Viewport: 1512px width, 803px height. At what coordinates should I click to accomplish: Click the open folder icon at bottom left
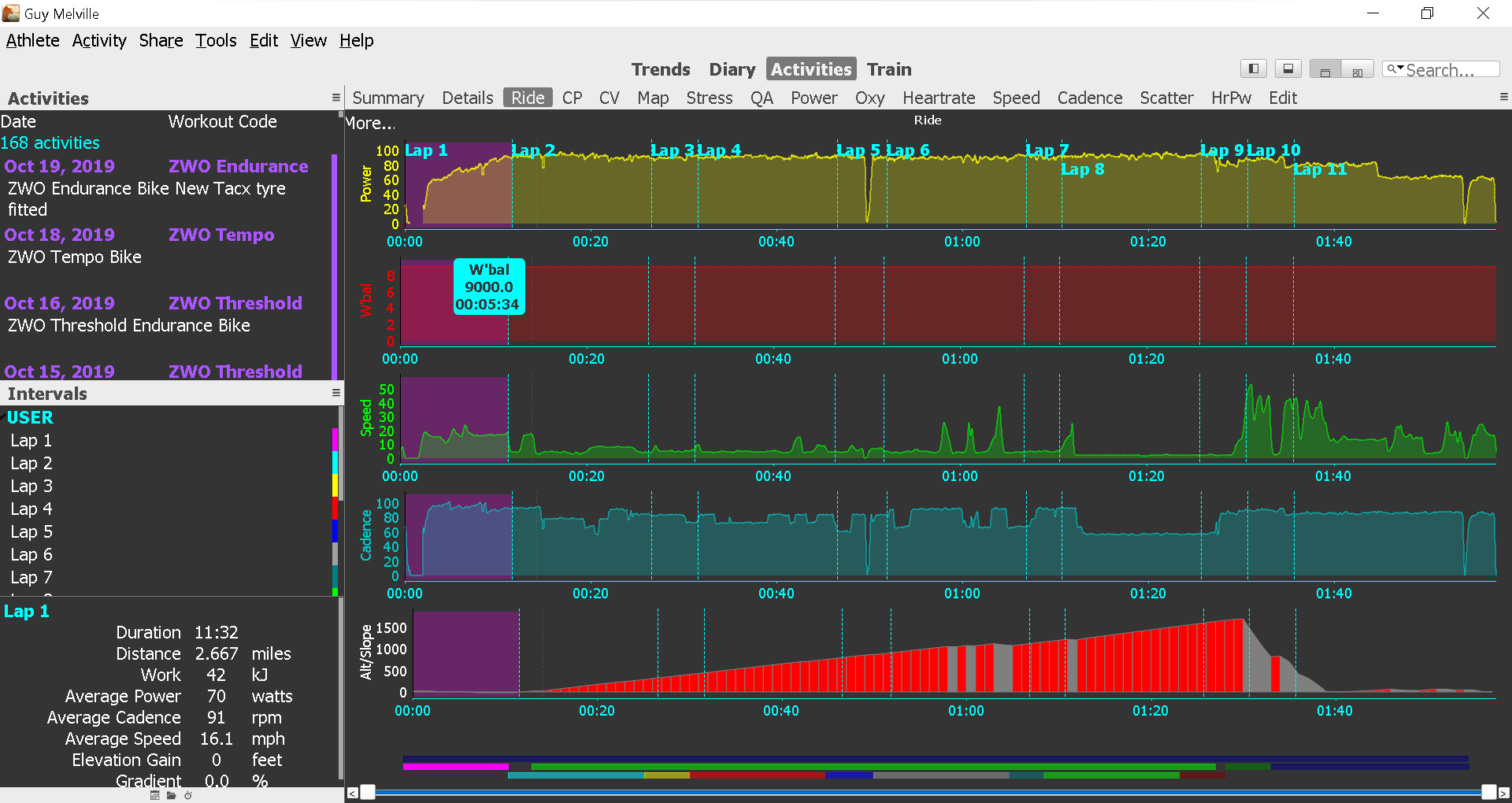tap(172, 795)
